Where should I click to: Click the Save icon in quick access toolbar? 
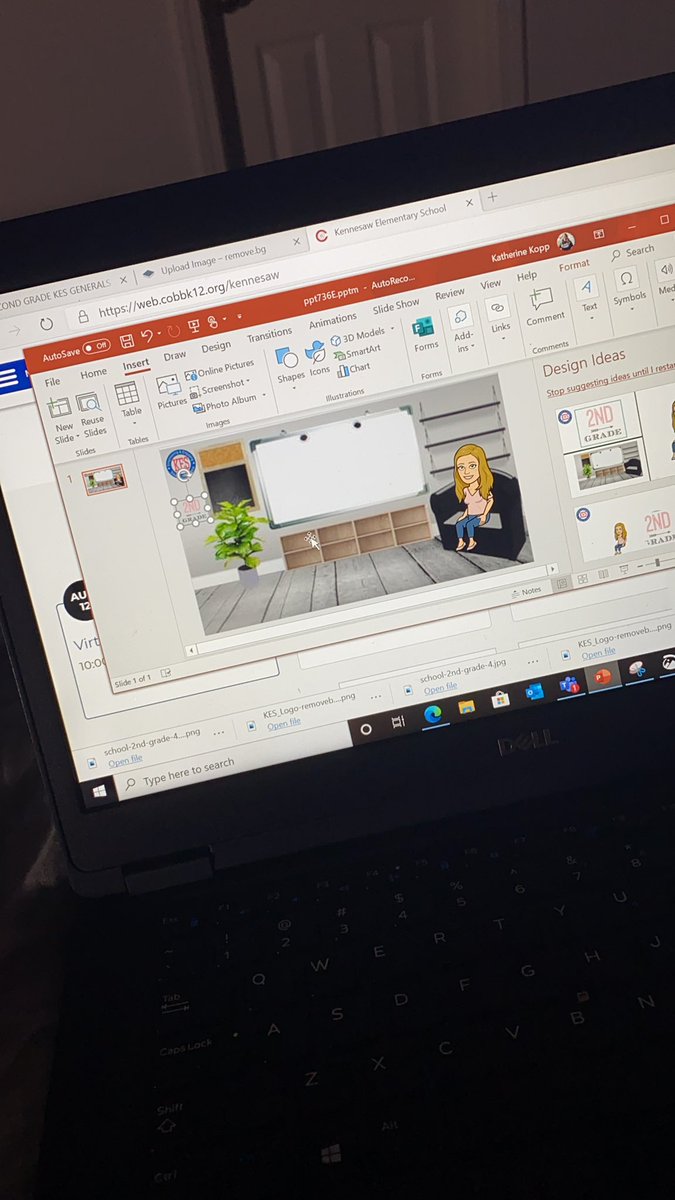127,341
